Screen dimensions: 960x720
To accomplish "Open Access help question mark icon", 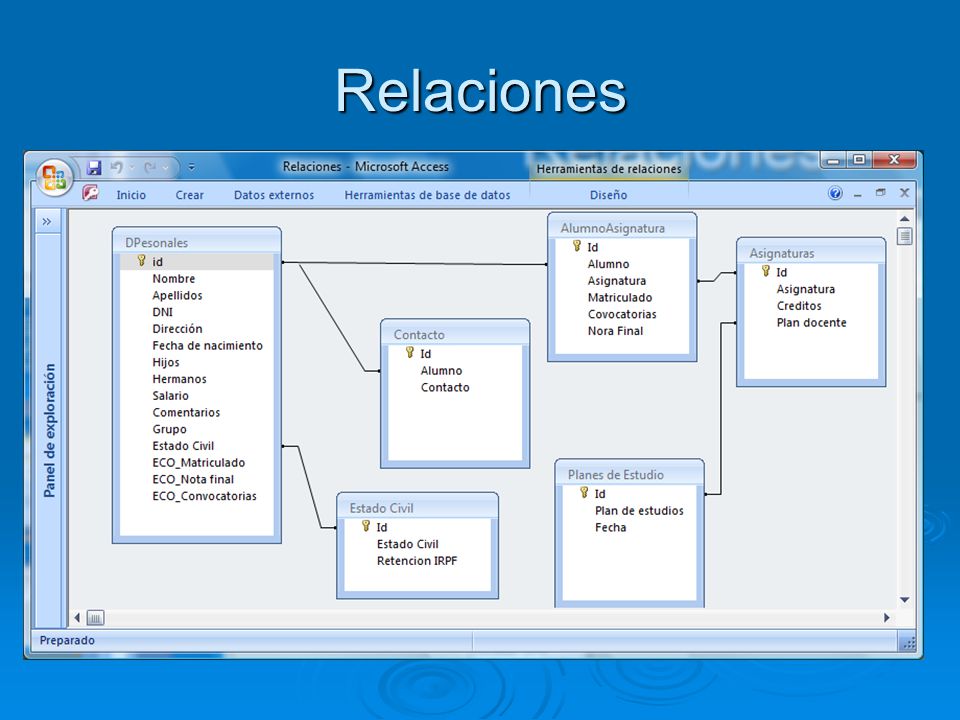I will [x=835, y=193].
